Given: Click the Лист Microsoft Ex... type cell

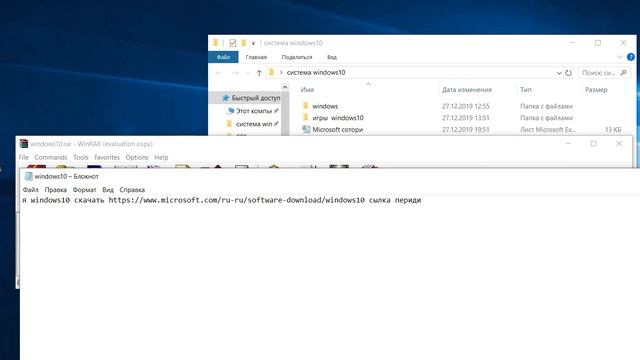Looking at the screenshot, I should click(548, 129).
